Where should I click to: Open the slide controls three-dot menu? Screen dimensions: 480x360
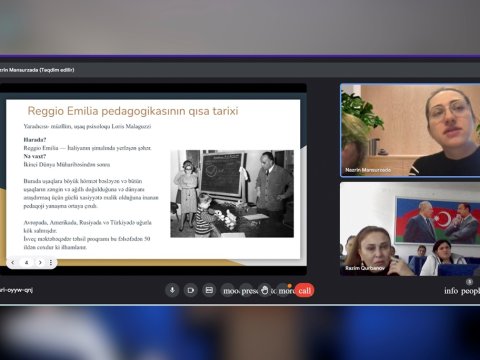(51, 263)
